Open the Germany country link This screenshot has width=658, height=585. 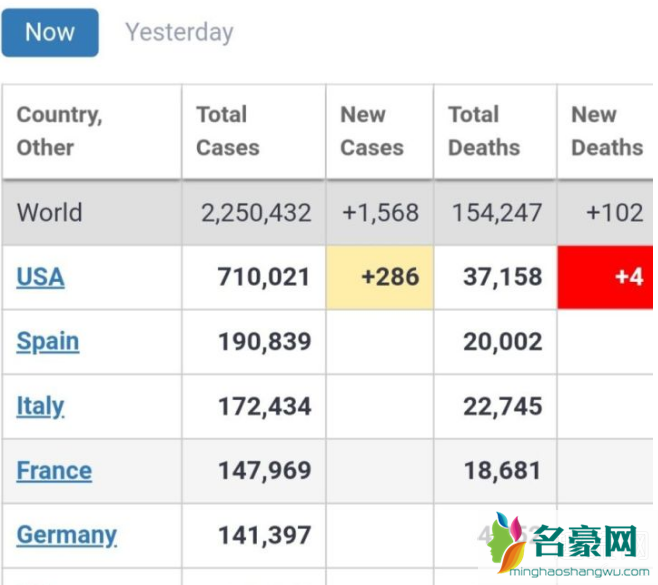coord(67,535)
